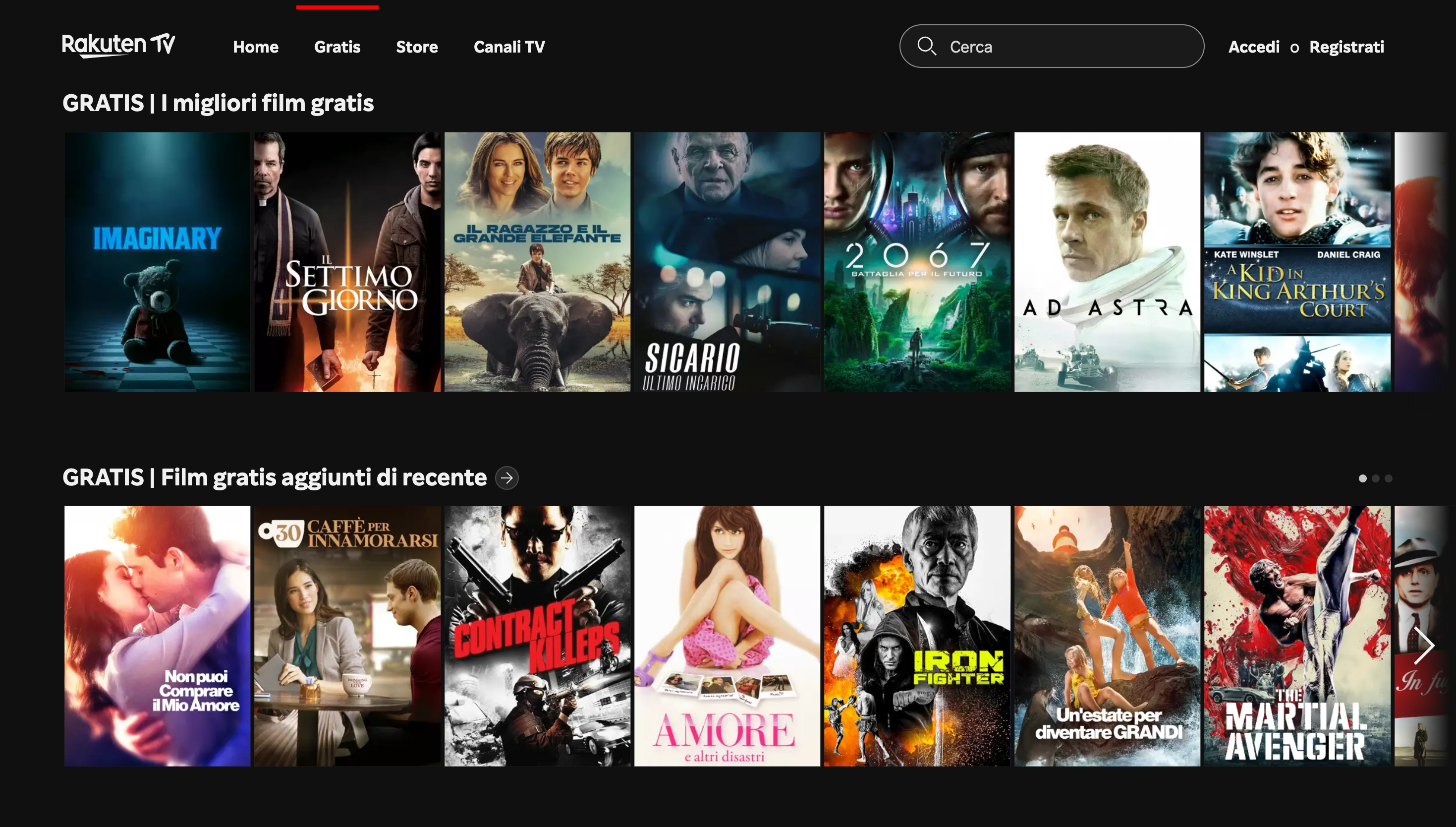Open the Contract Killers poster
The width and height of the screenshot is (1456, 827).
(537, 636)
